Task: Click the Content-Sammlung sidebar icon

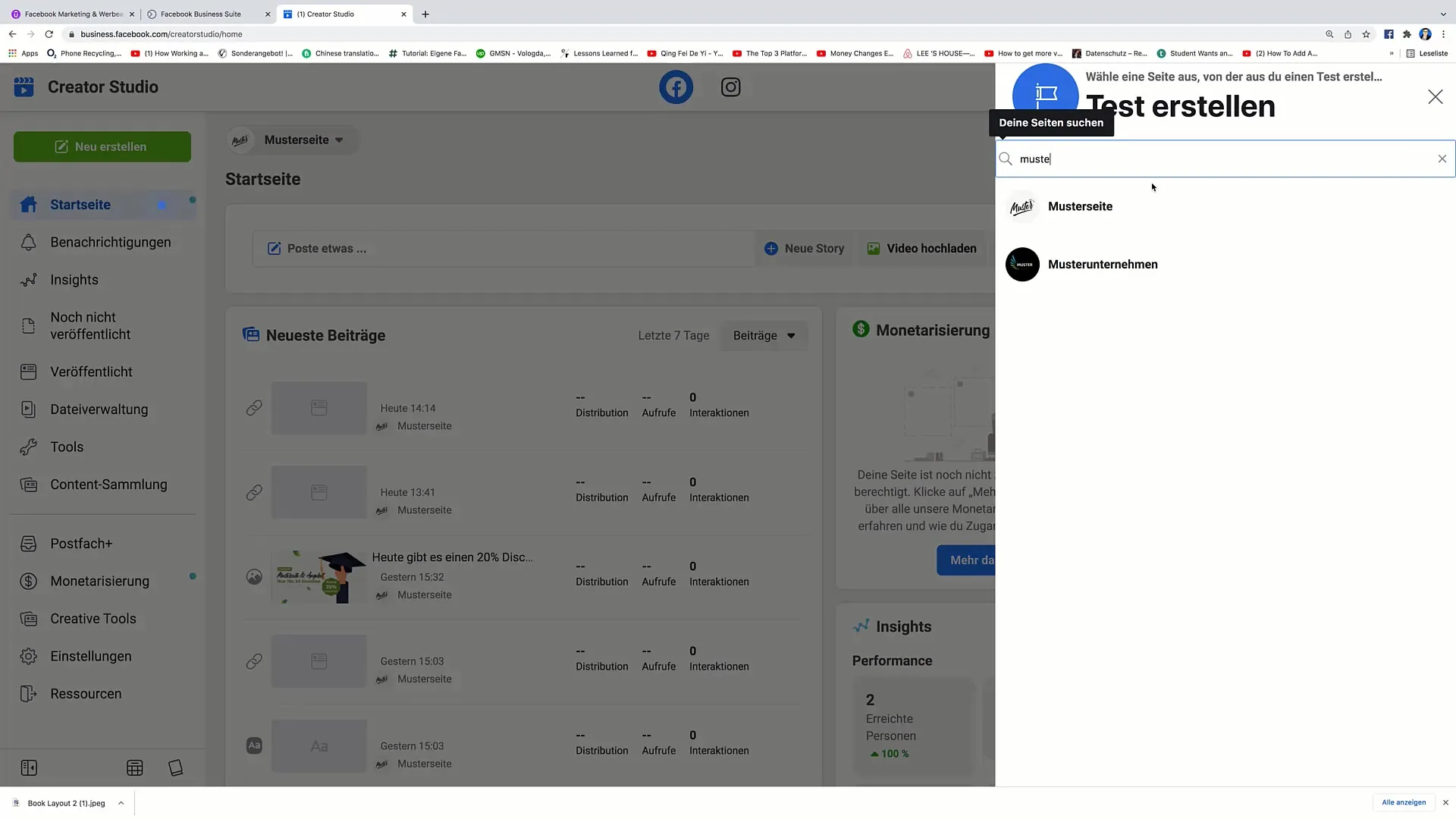Action: pyautogui.click(x=29, y=485)
